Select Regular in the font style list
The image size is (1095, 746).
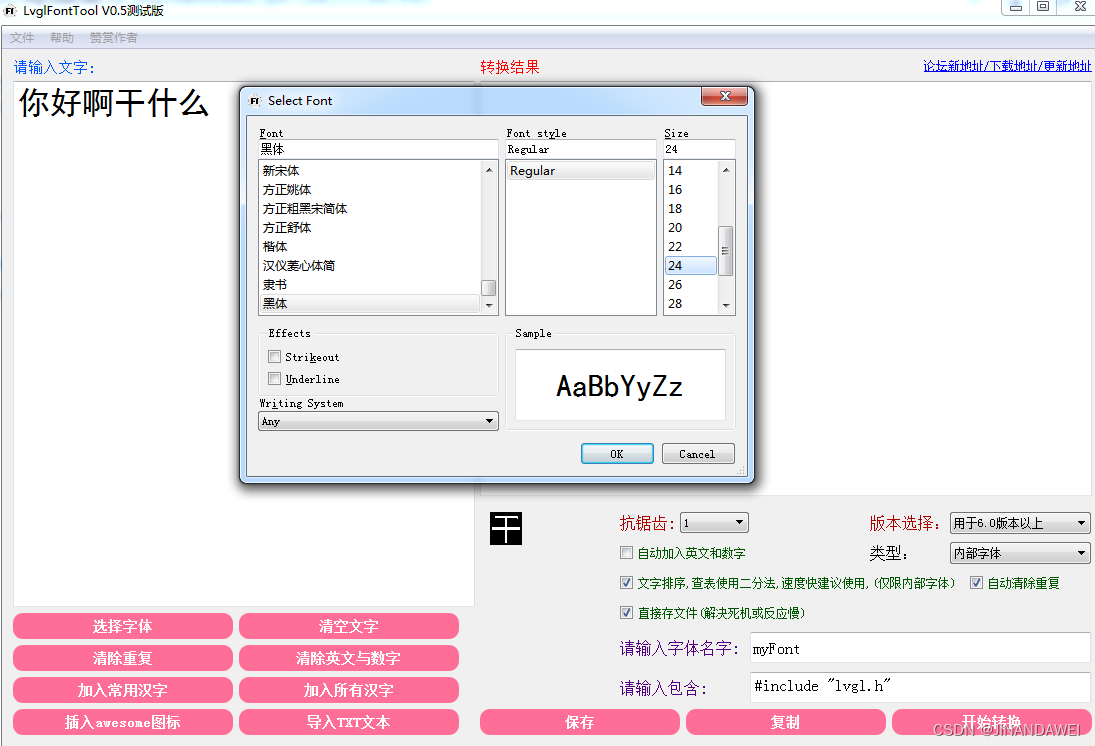[580, 170]
